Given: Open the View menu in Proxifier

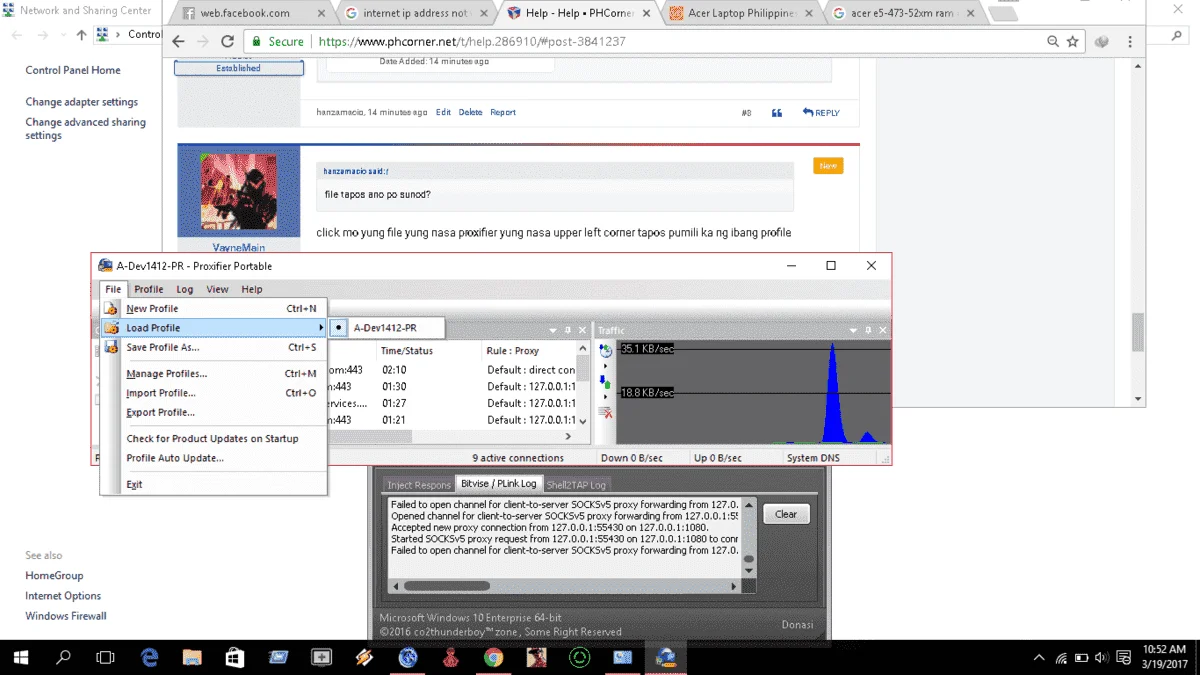Looking at the screenshot, I should tap(217, 289).
